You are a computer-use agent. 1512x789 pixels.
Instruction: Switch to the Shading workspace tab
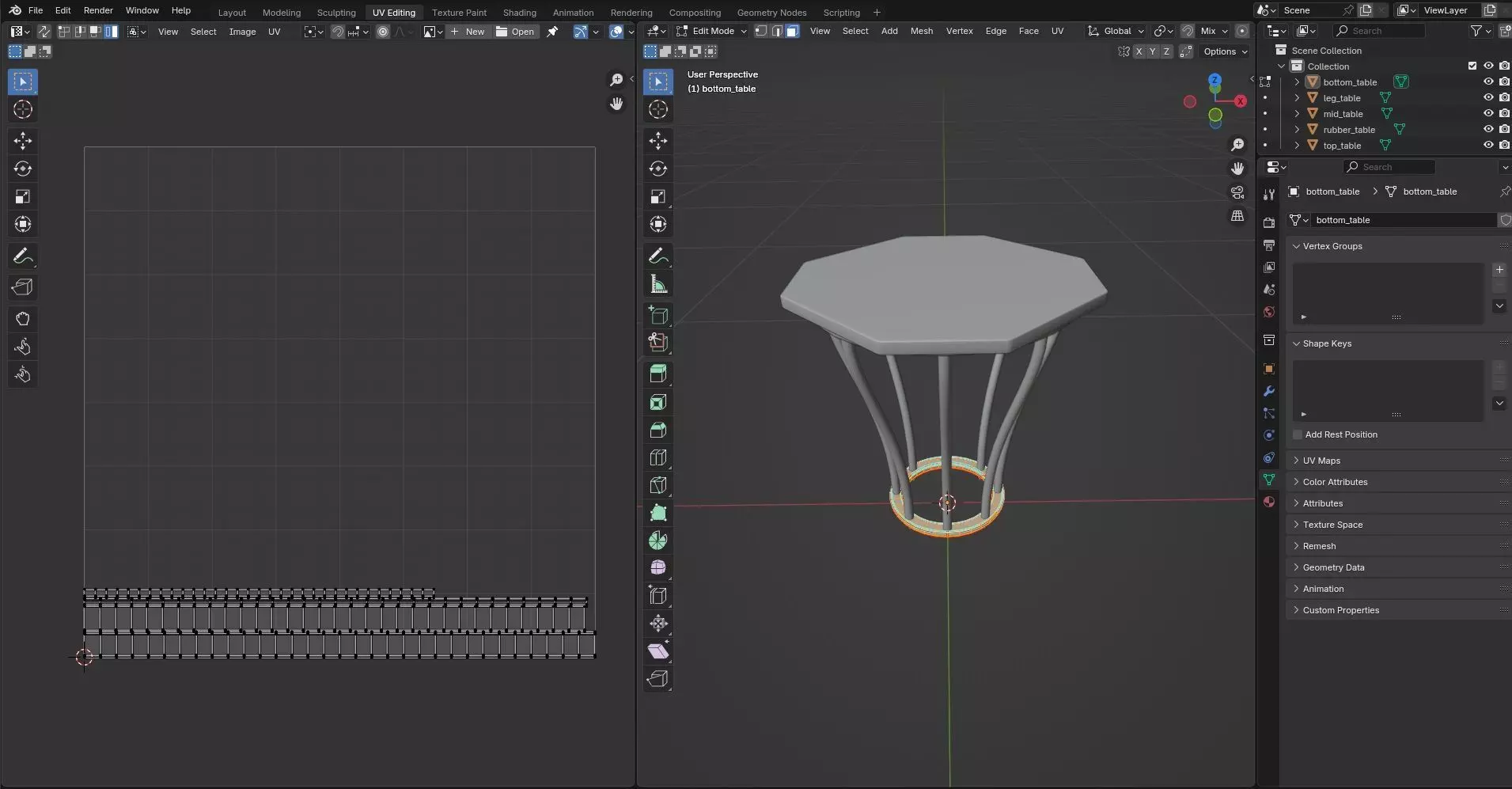520,12
